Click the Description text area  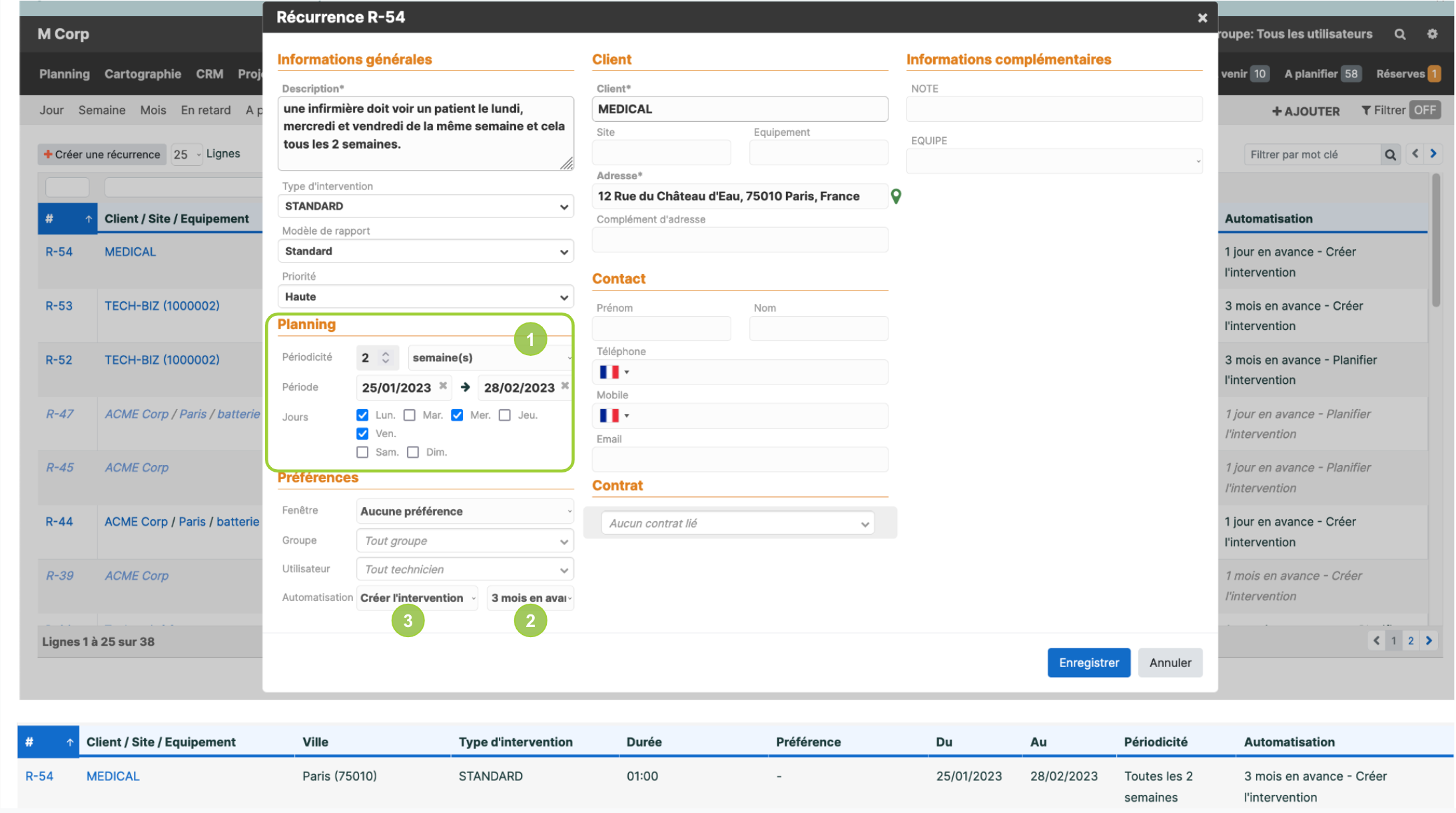(x=426, y=133)
